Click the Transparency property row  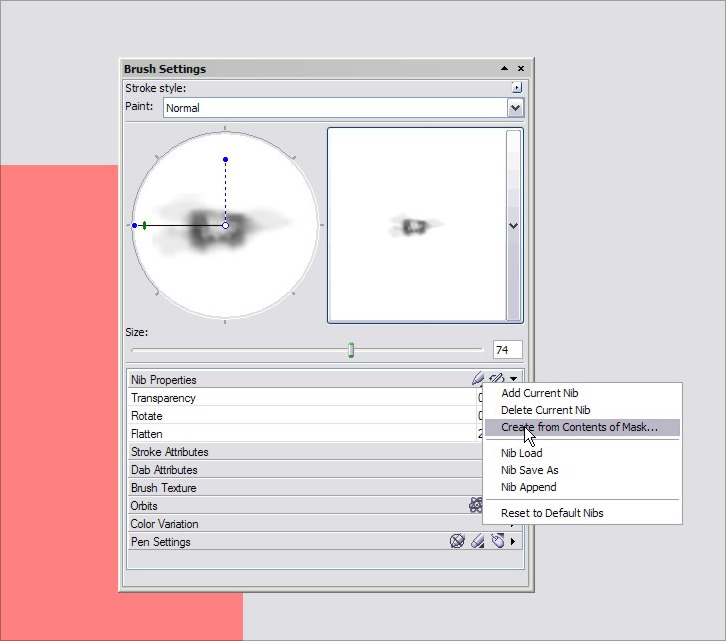(305, 398)
